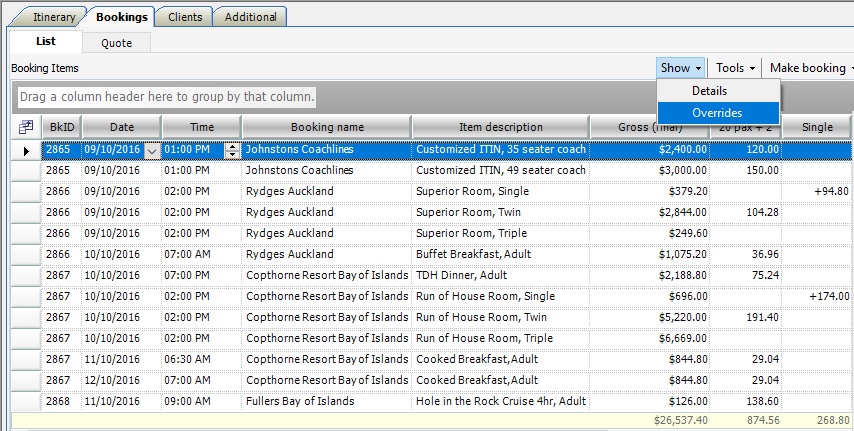
Task: Sort by Item description column header
Action: coord(500,127)
